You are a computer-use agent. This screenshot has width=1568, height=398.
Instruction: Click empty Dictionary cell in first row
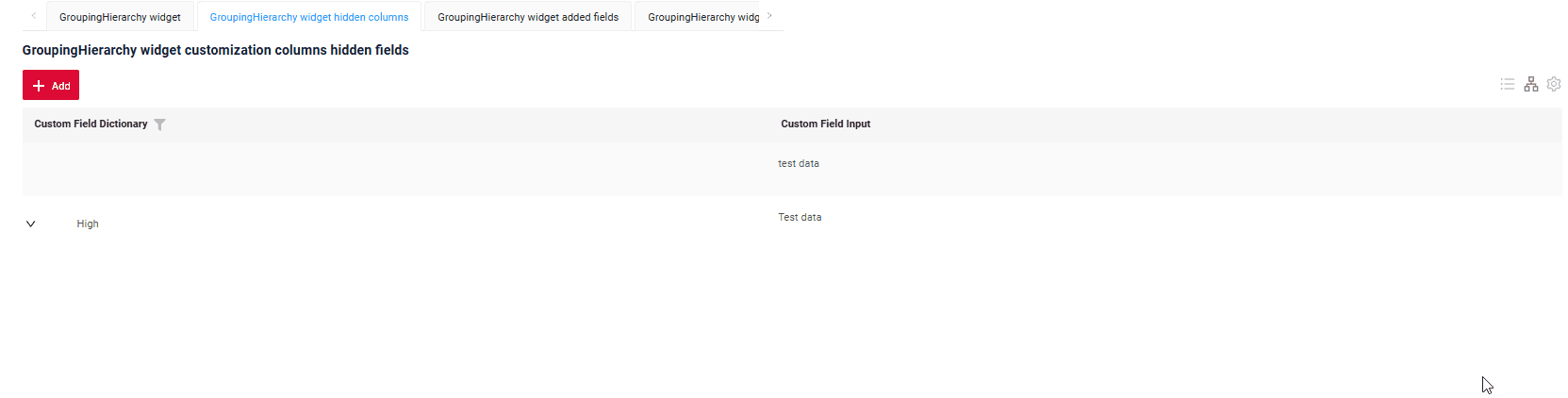point(396,169)
